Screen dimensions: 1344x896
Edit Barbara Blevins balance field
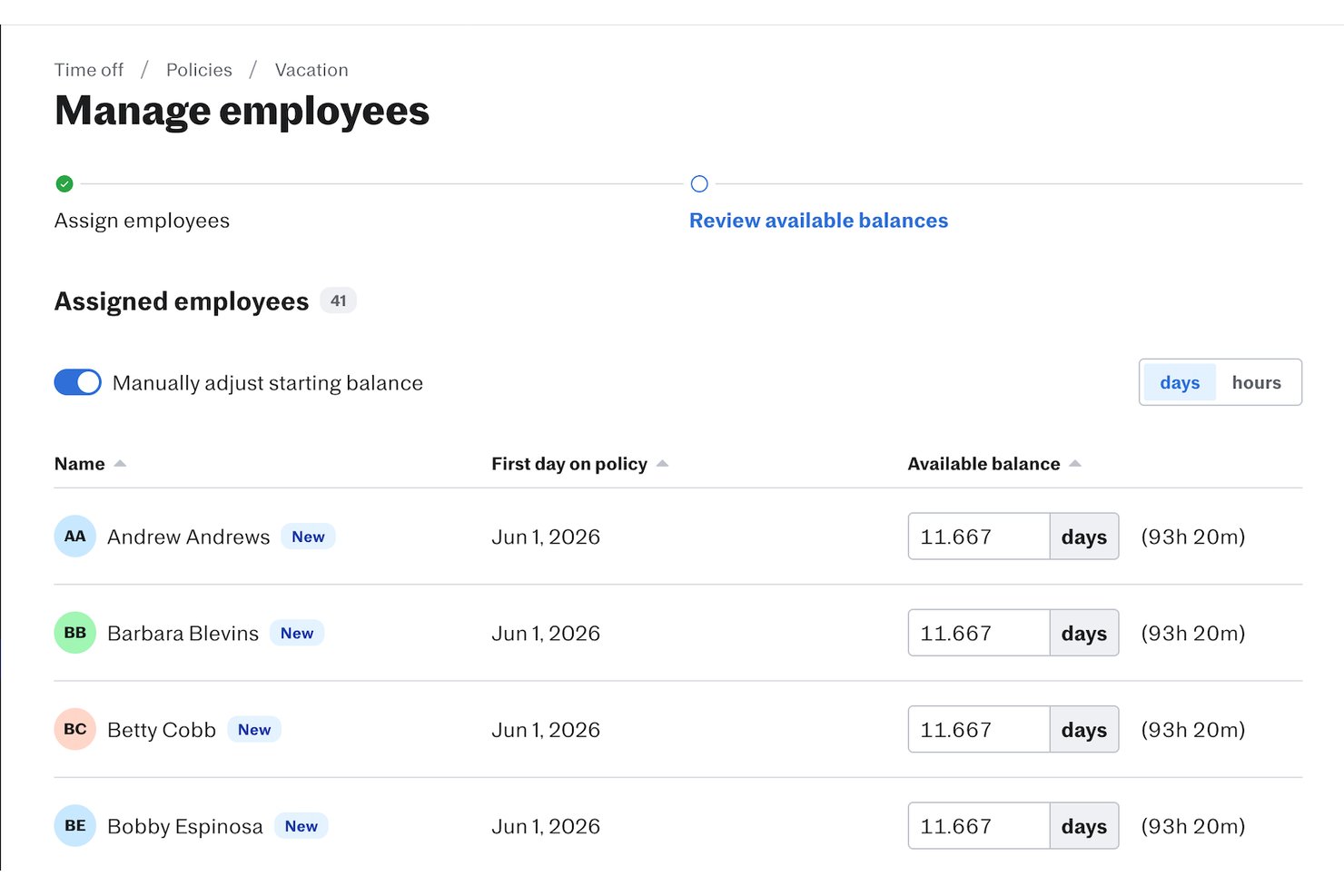point(979,633)
